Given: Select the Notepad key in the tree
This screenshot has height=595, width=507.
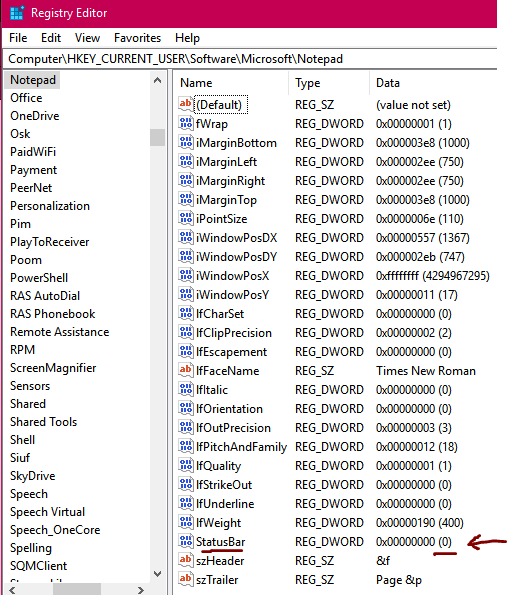Looking at the screenshot, I should click(33, 80).
